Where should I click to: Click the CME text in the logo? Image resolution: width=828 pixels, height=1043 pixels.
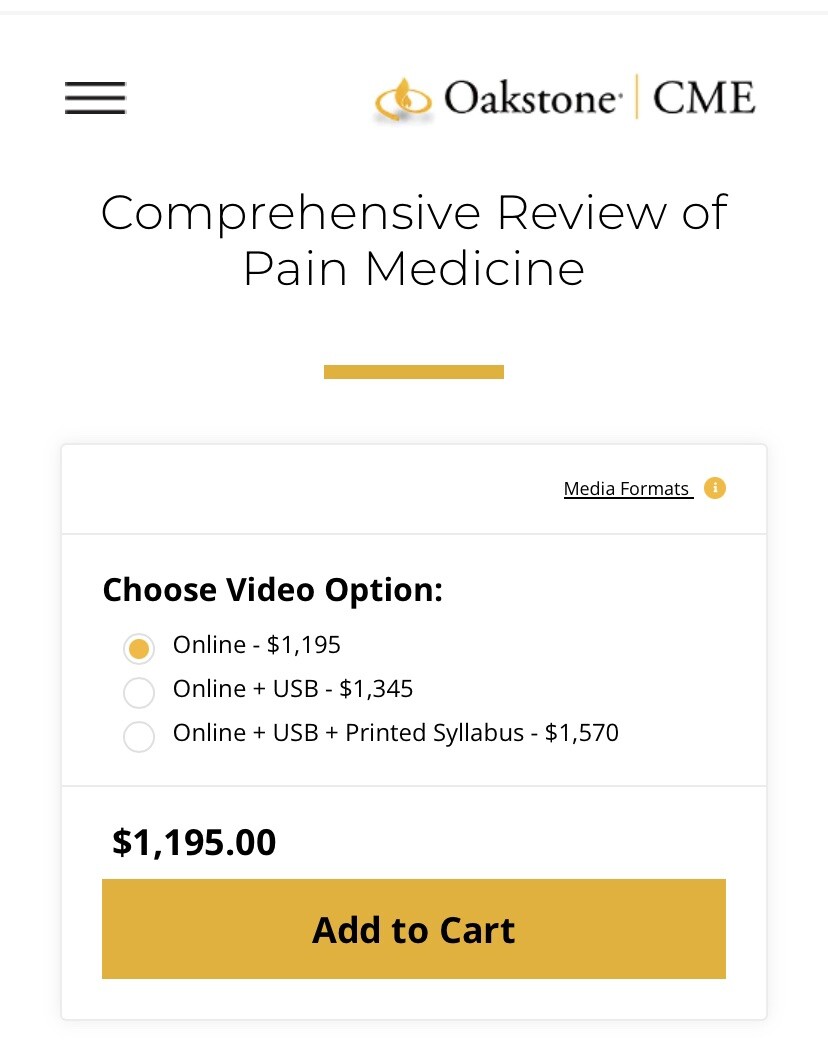(x=703, y=99)
